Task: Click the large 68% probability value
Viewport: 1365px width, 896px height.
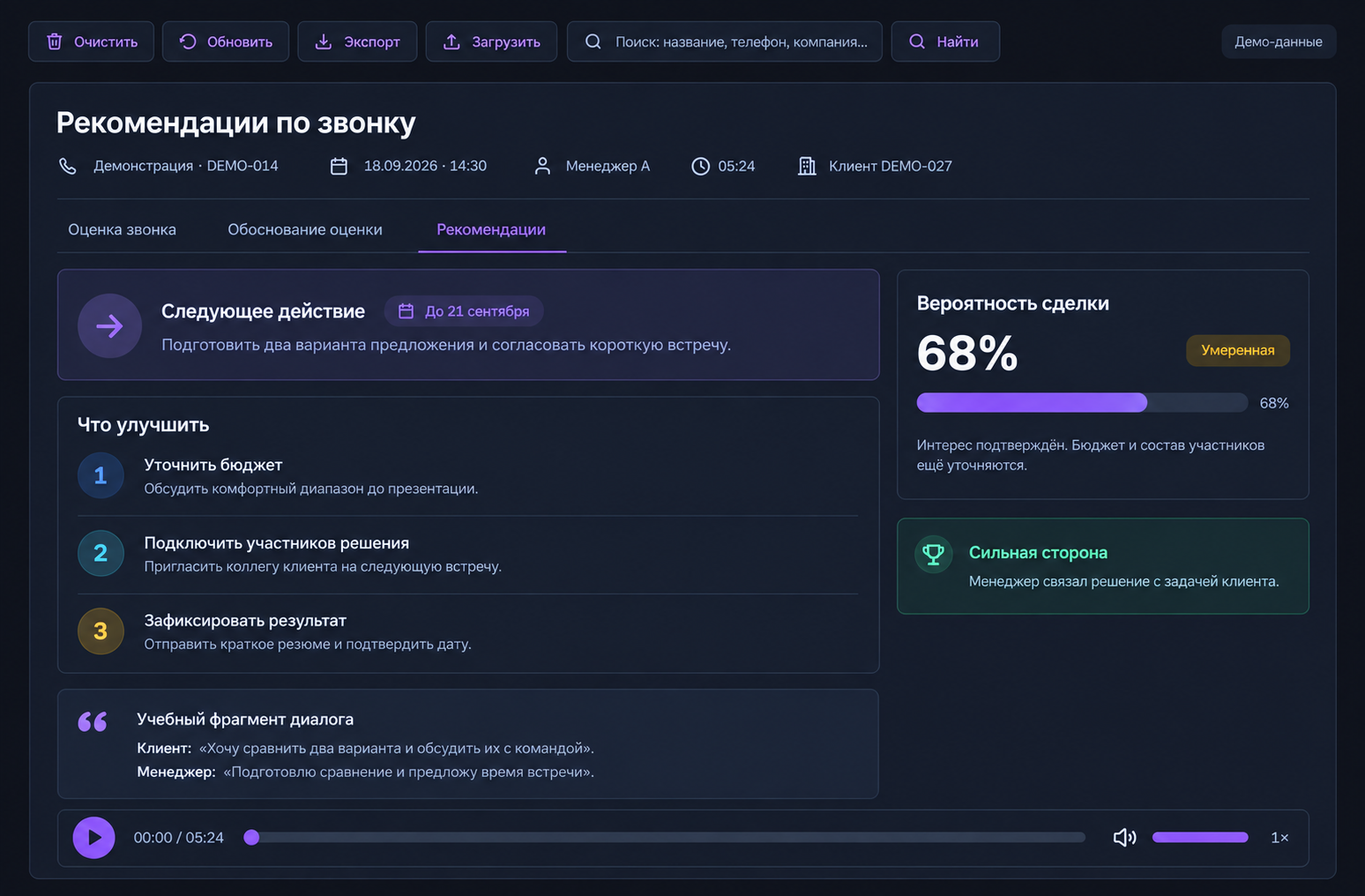Action: pyautogui.click(x=967, y=353)
